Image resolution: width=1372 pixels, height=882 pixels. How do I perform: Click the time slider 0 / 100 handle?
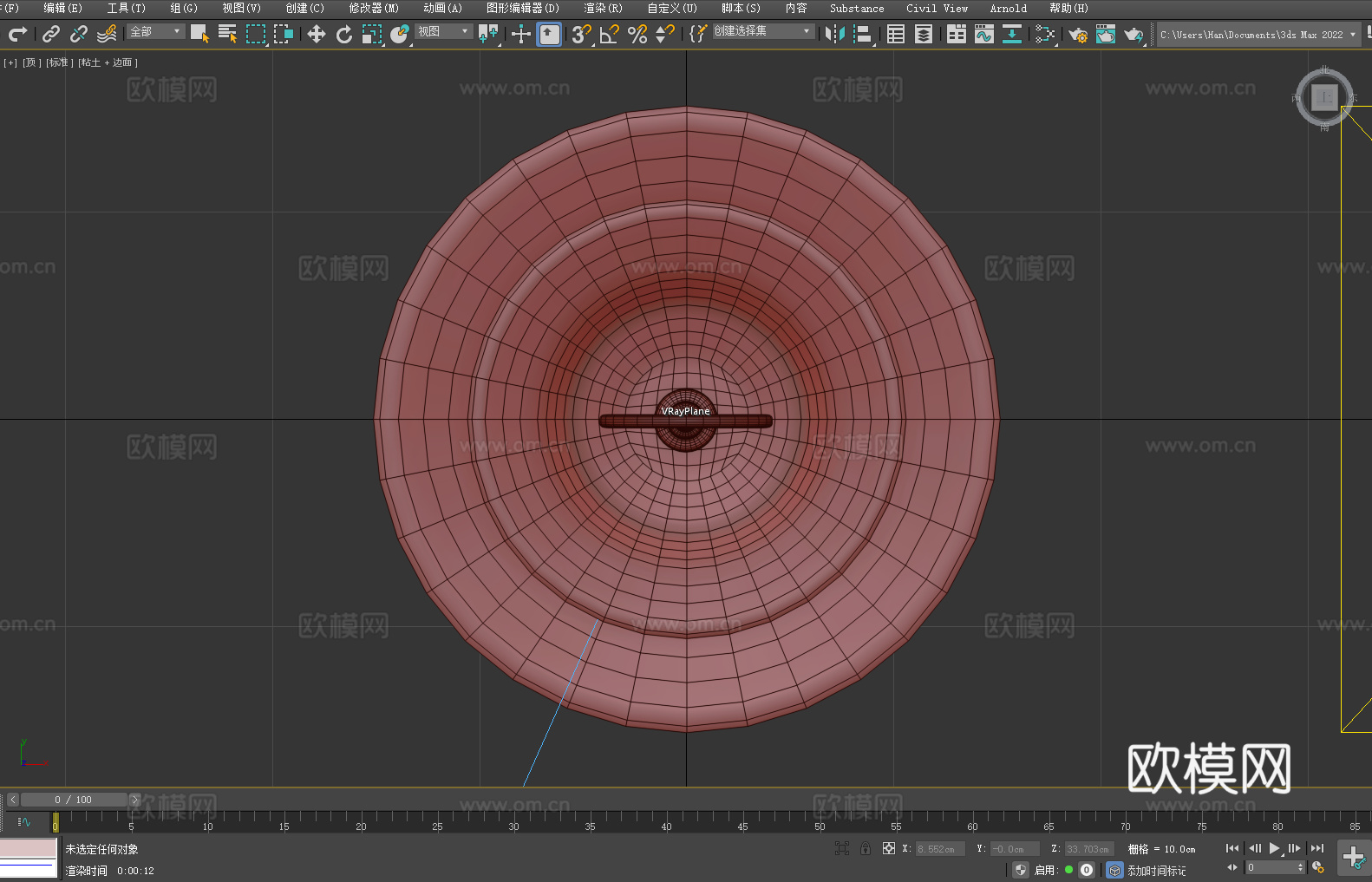[74, 800]
